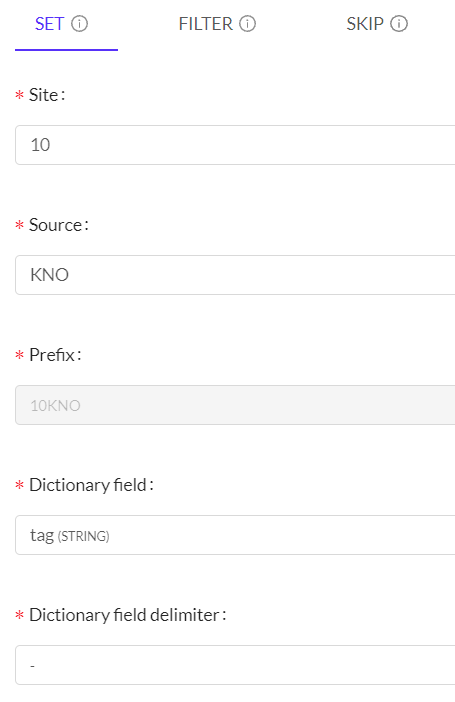This screenshot has width=455, height=702.
Task: Open the info icon beside FILTER
Action: [x=247, y=24]
